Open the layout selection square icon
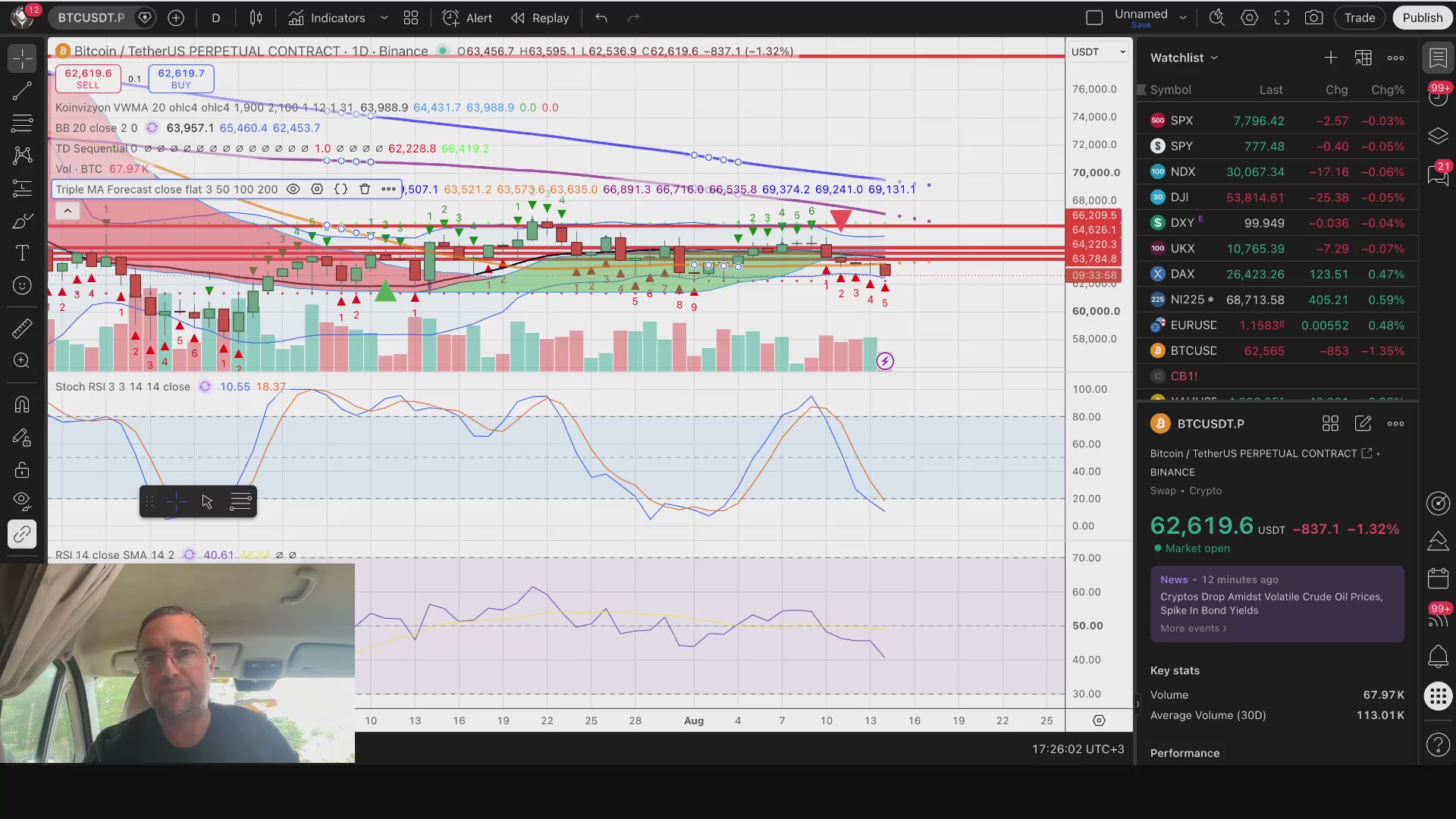Viewport: 1456px width, 819px height. coord(1094,18)
